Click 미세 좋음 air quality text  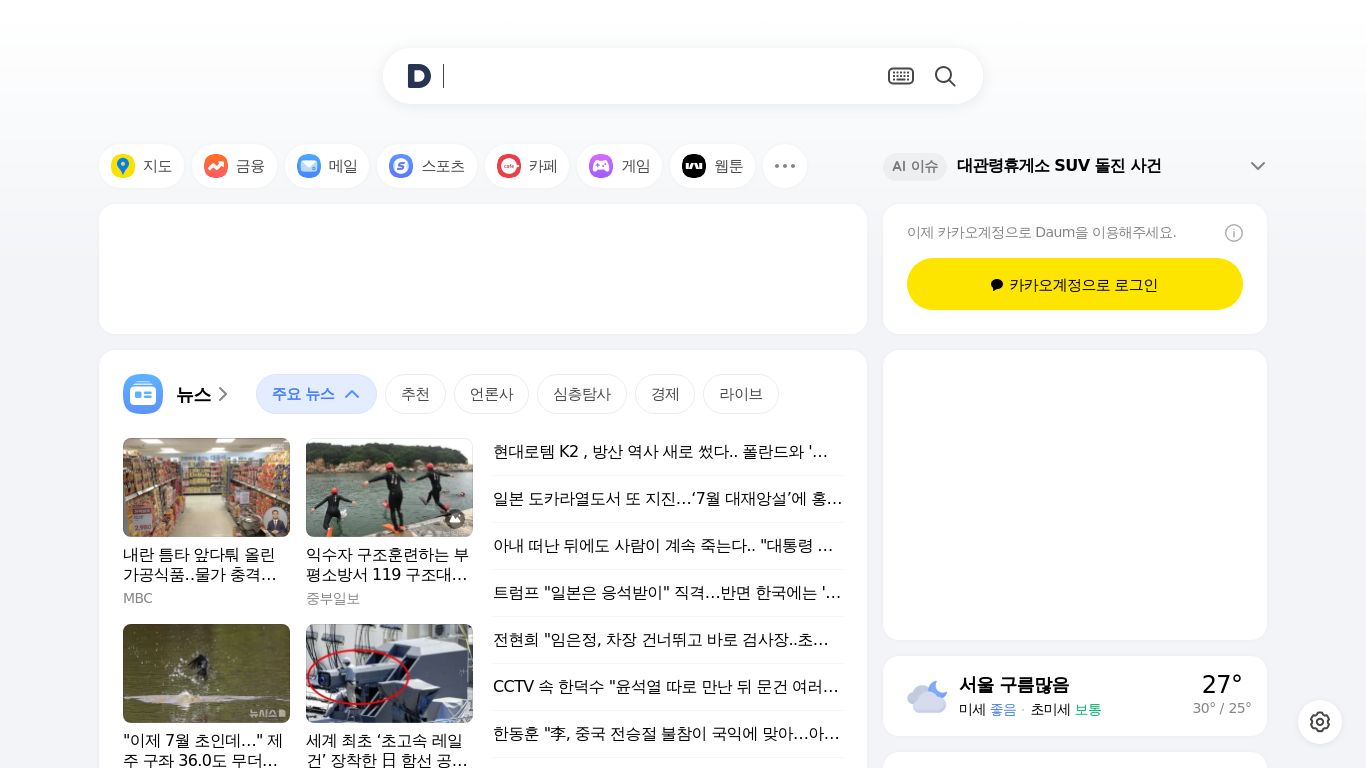[987, 709]
